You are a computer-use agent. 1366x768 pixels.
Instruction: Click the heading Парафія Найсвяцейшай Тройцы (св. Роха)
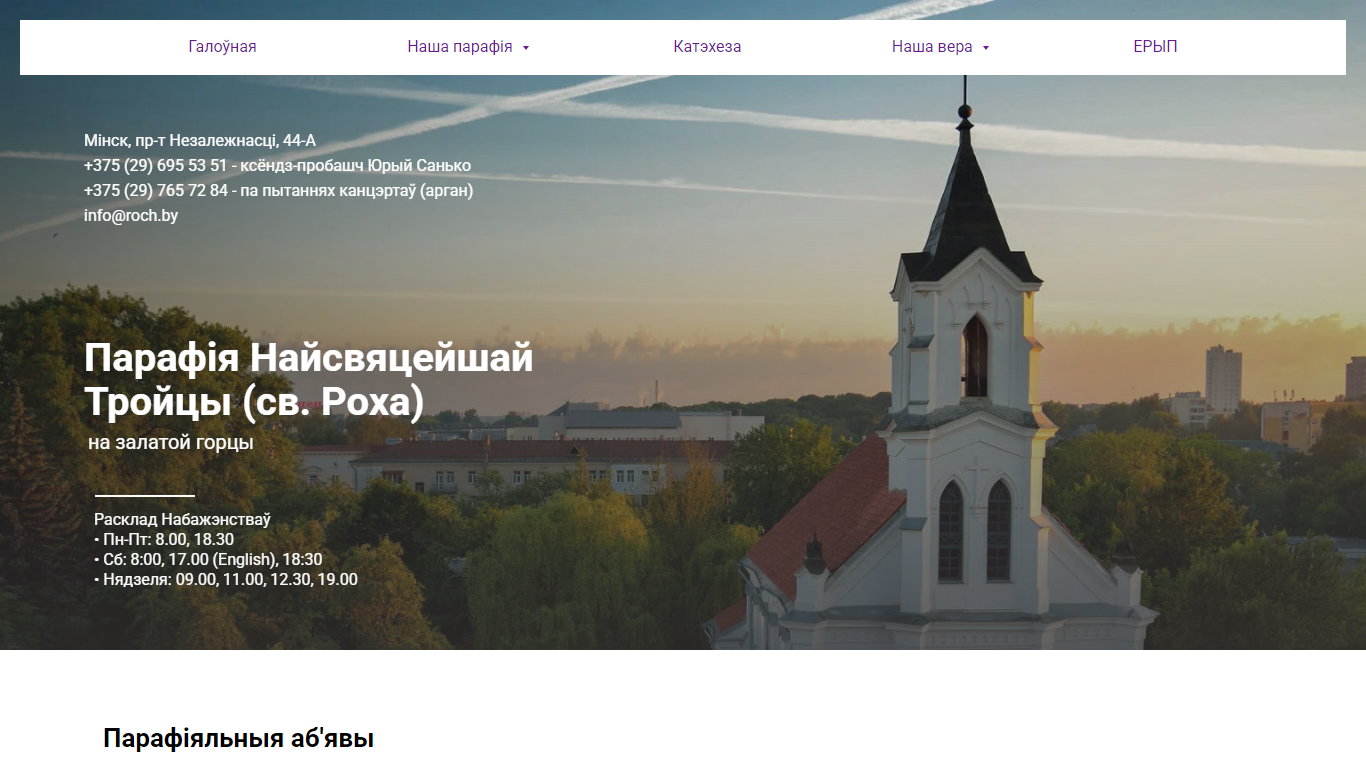[x=309, y=380]
